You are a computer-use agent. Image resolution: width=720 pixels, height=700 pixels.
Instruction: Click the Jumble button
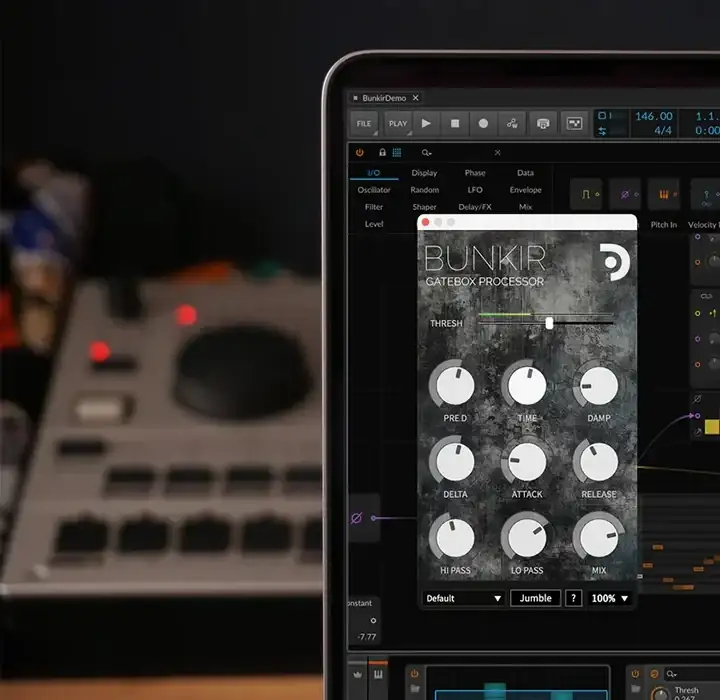tap(535, 598)
